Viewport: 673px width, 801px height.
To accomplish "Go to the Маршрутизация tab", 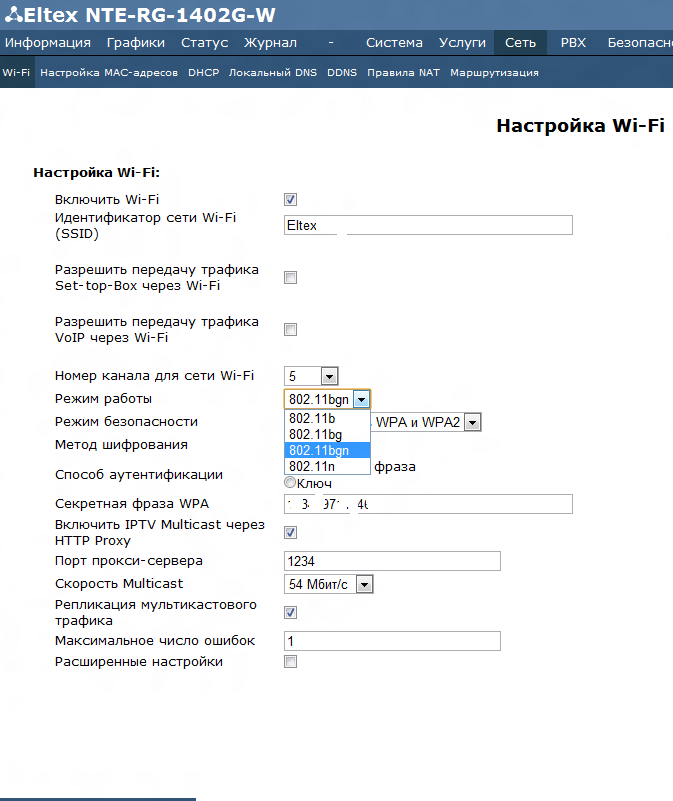I will (x=494, y=73).
